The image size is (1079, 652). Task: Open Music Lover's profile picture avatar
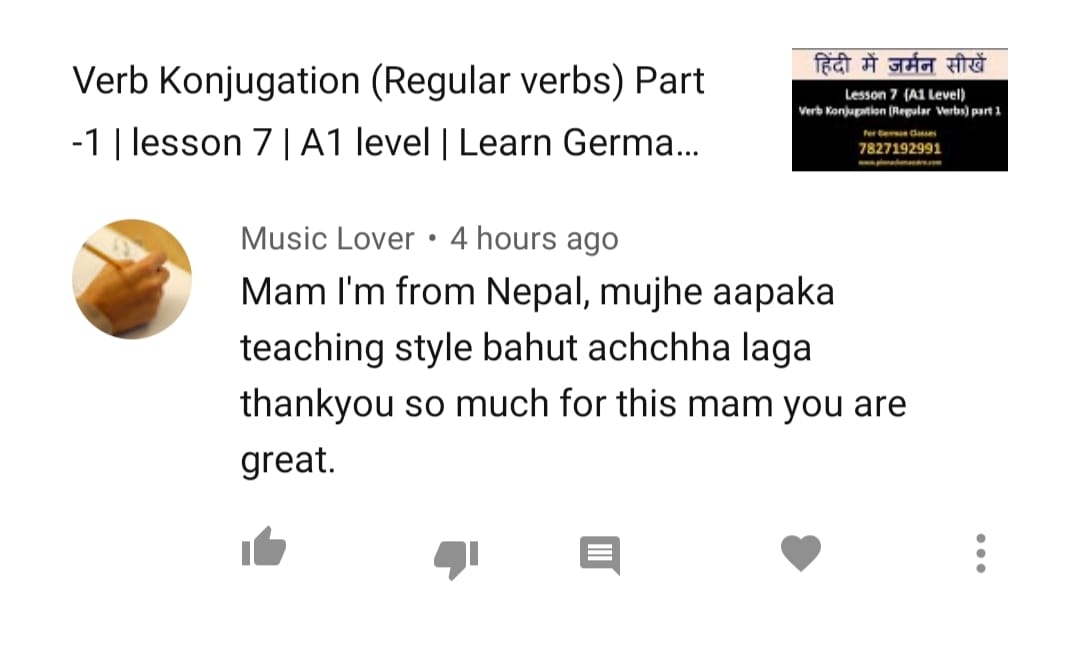(x=132, y=279)
